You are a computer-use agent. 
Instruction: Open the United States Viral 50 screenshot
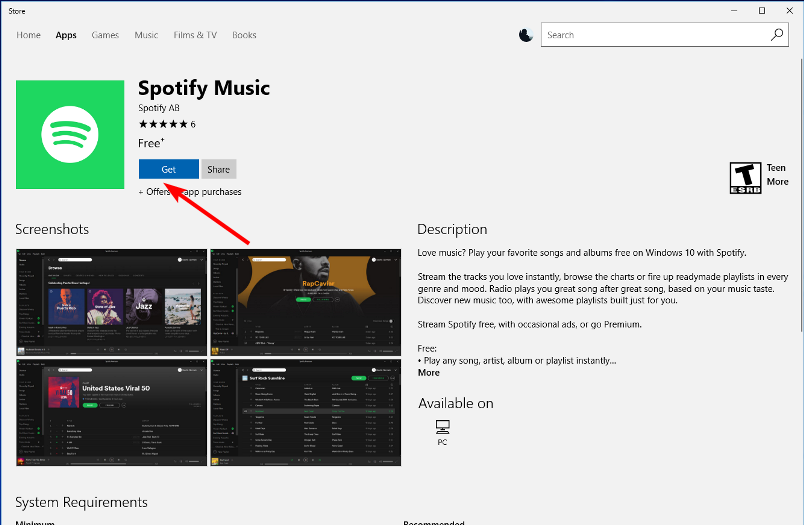click(x=111, y=412)
